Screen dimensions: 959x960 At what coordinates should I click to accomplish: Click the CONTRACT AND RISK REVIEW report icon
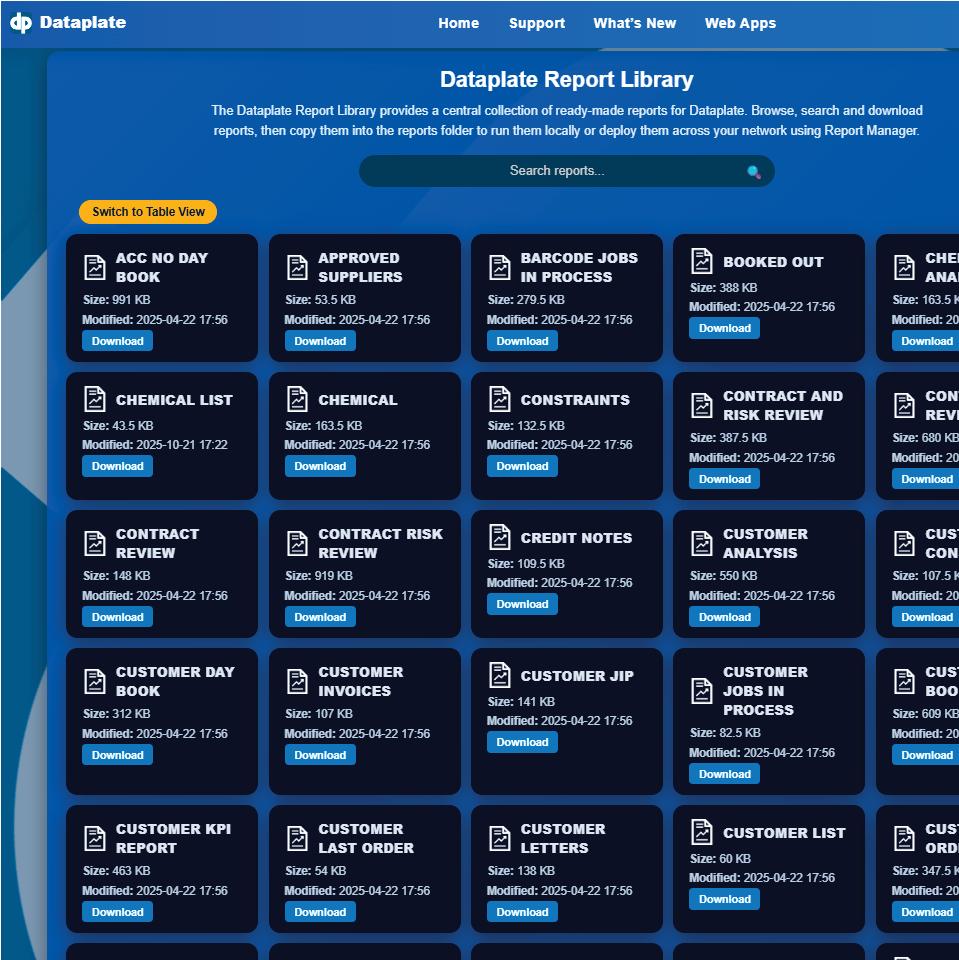click(702, 405)
